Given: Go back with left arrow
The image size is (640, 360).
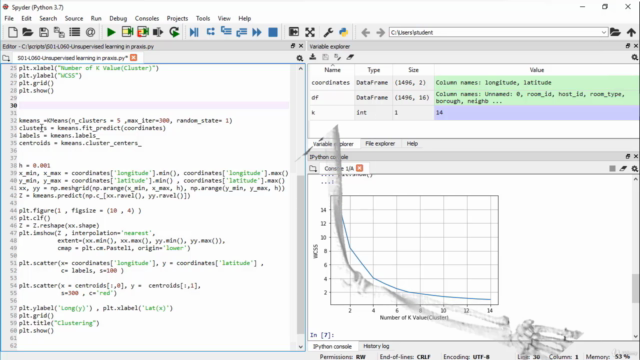Looking at the screenshot, I should (x=366, y=32).
